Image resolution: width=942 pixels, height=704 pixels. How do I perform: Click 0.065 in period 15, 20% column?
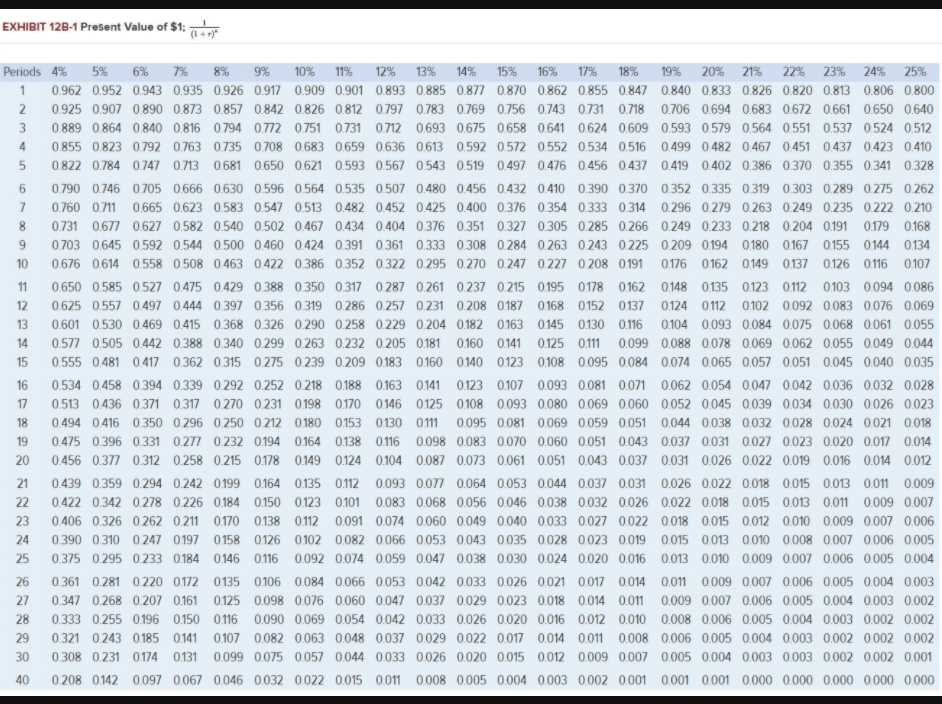(x=717, y=363)
